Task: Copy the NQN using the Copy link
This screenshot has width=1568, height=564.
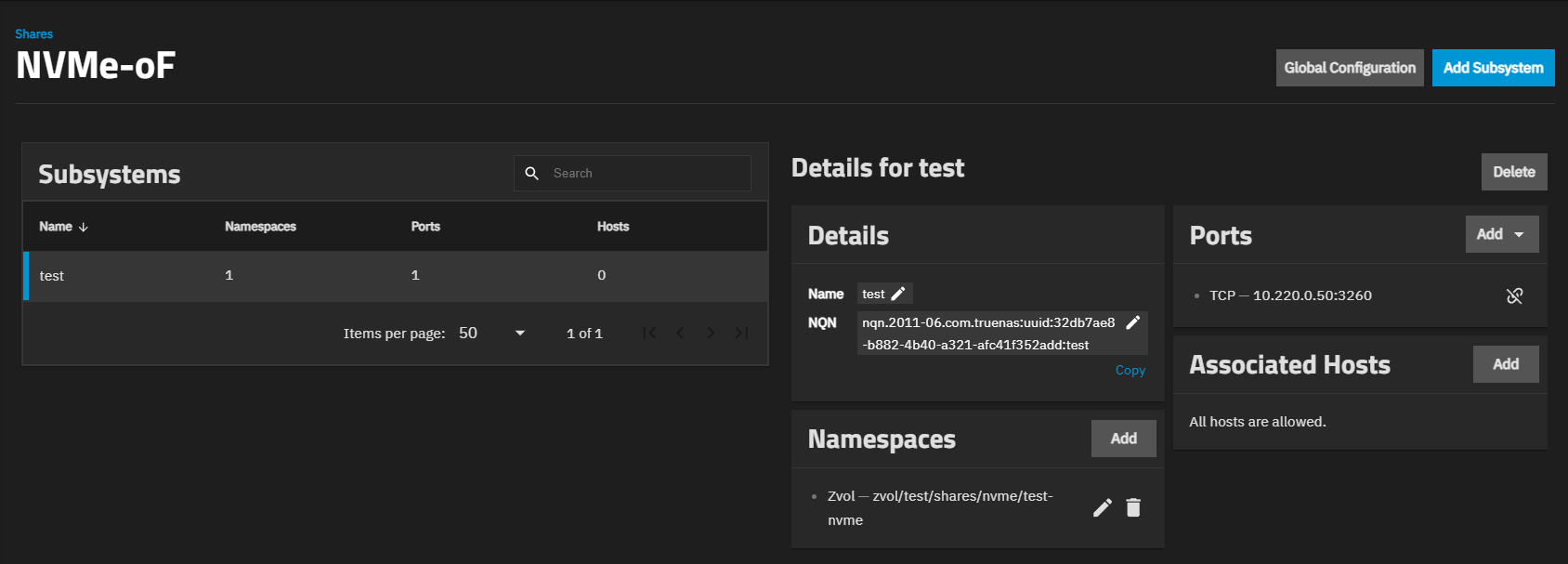Action: 1130,370
